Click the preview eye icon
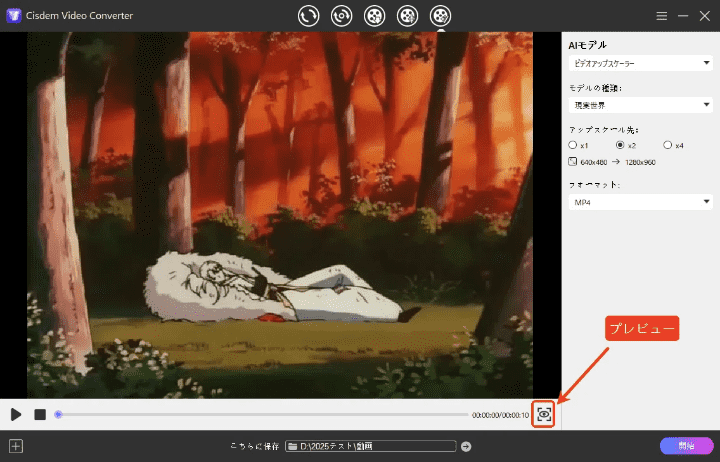Image resolution: width=720 pixels, height=462 pixels. tap(544, 414)
